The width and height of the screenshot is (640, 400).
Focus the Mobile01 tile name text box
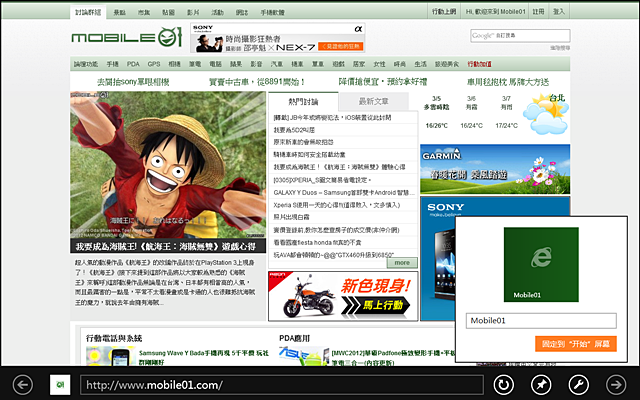tap(541, 321)
